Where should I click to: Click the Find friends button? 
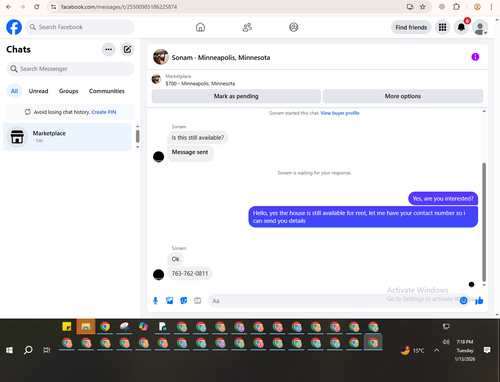411,27
